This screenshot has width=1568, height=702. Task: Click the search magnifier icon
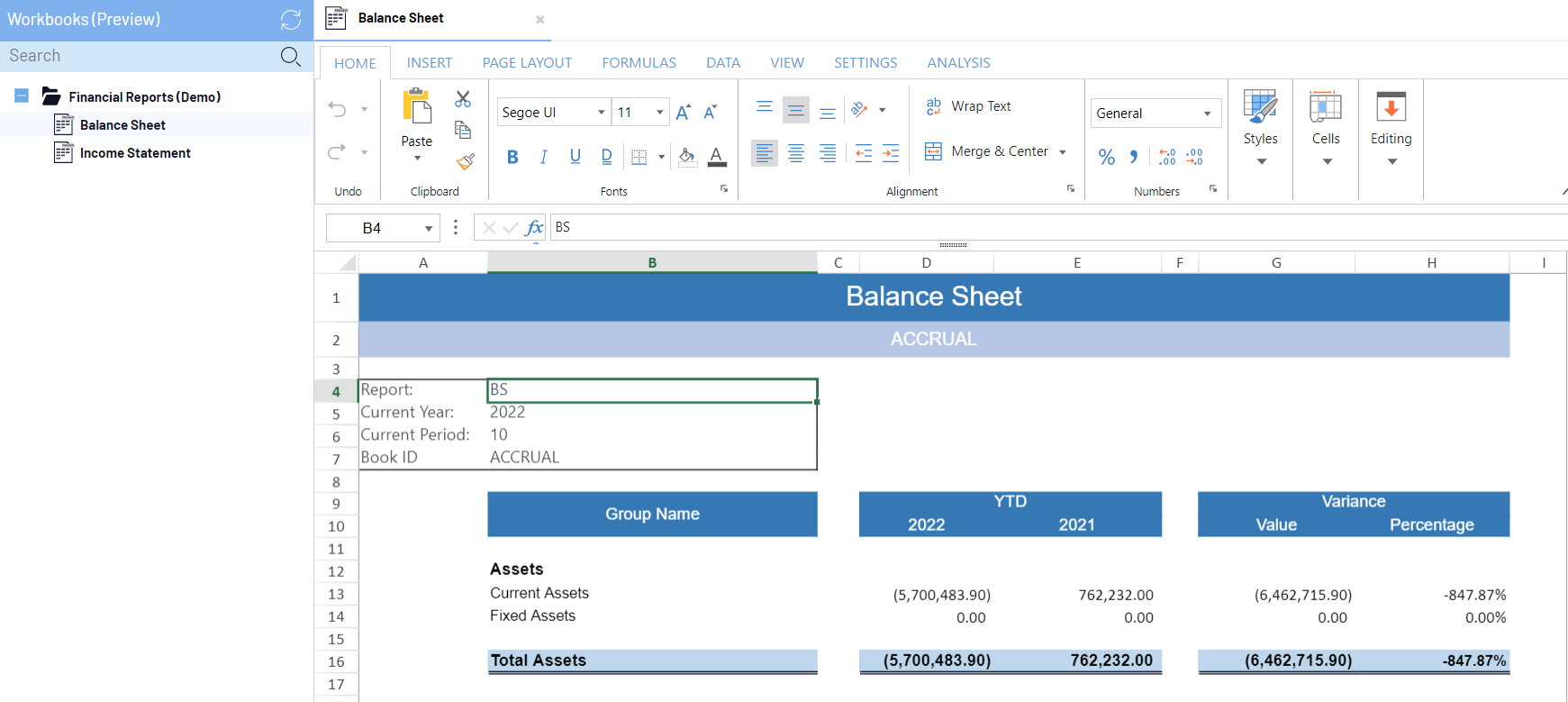coord(290,56)
